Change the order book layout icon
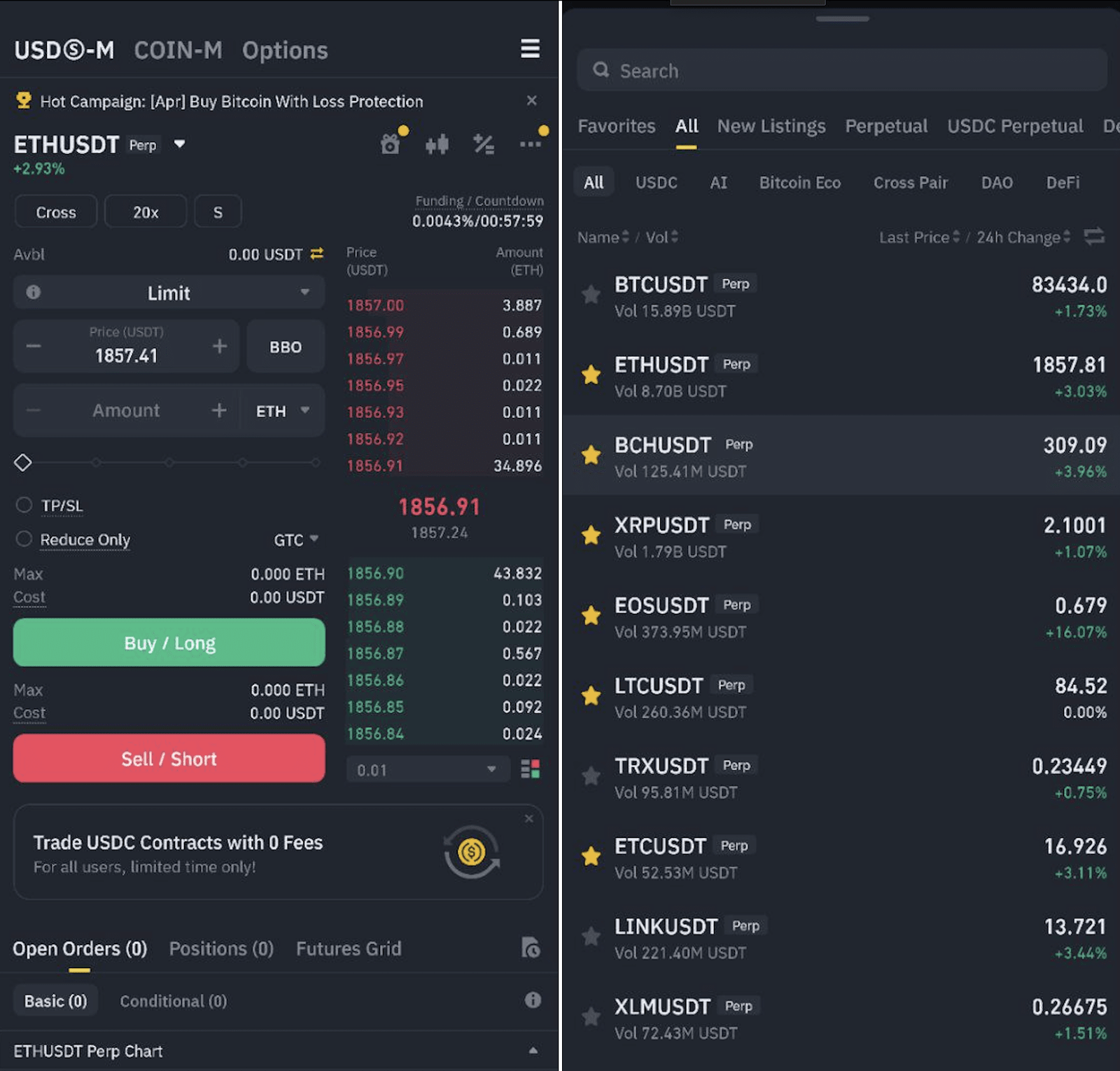This screenshot has width=1120, height=1071. [530, 769]
